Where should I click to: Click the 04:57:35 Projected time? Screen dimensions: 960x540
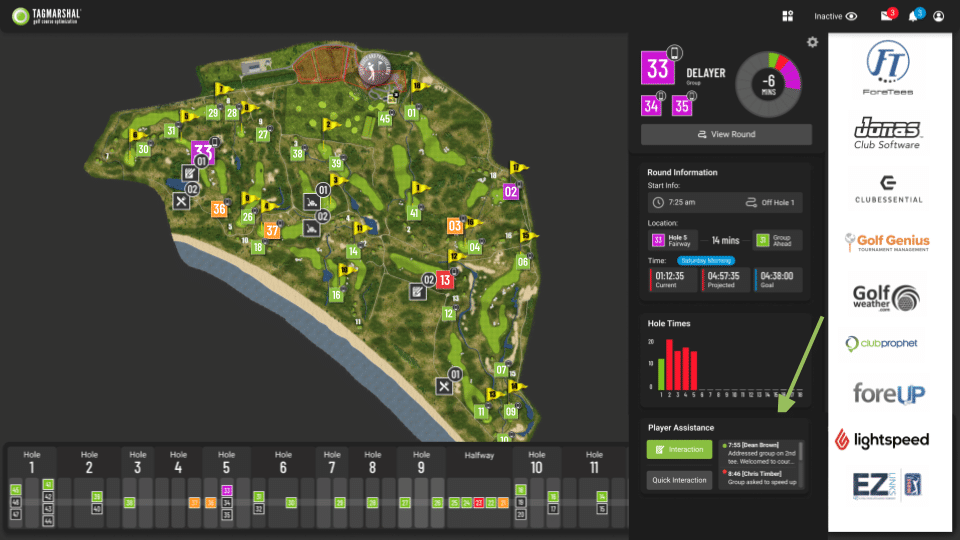coord(724,280)
